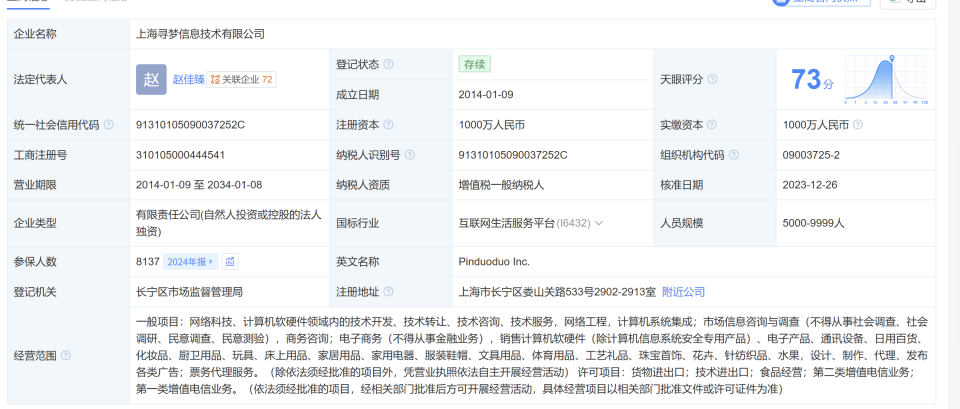This screenshot has height=409, width=960.
Task: Open legal representative 赵佳臻 profile link
Action: click(188, 80)
